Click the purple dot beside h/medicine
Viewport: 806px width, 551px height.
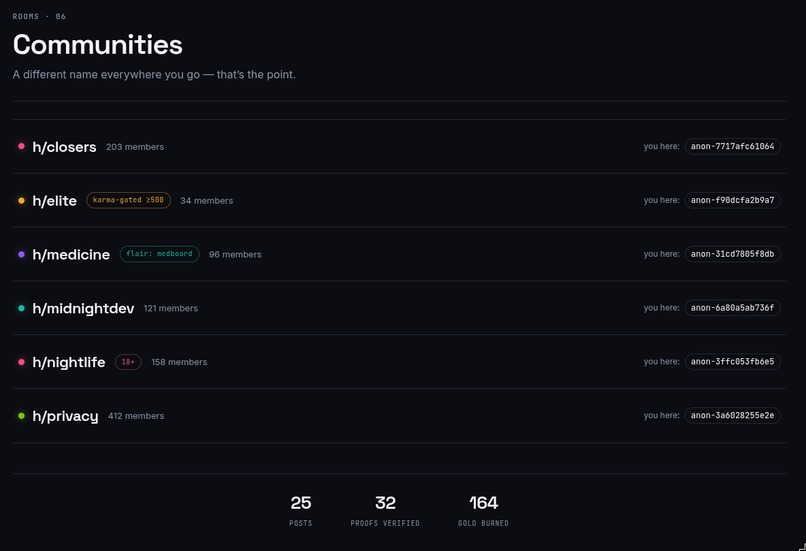pyautogui.click(x=22, y=254)
